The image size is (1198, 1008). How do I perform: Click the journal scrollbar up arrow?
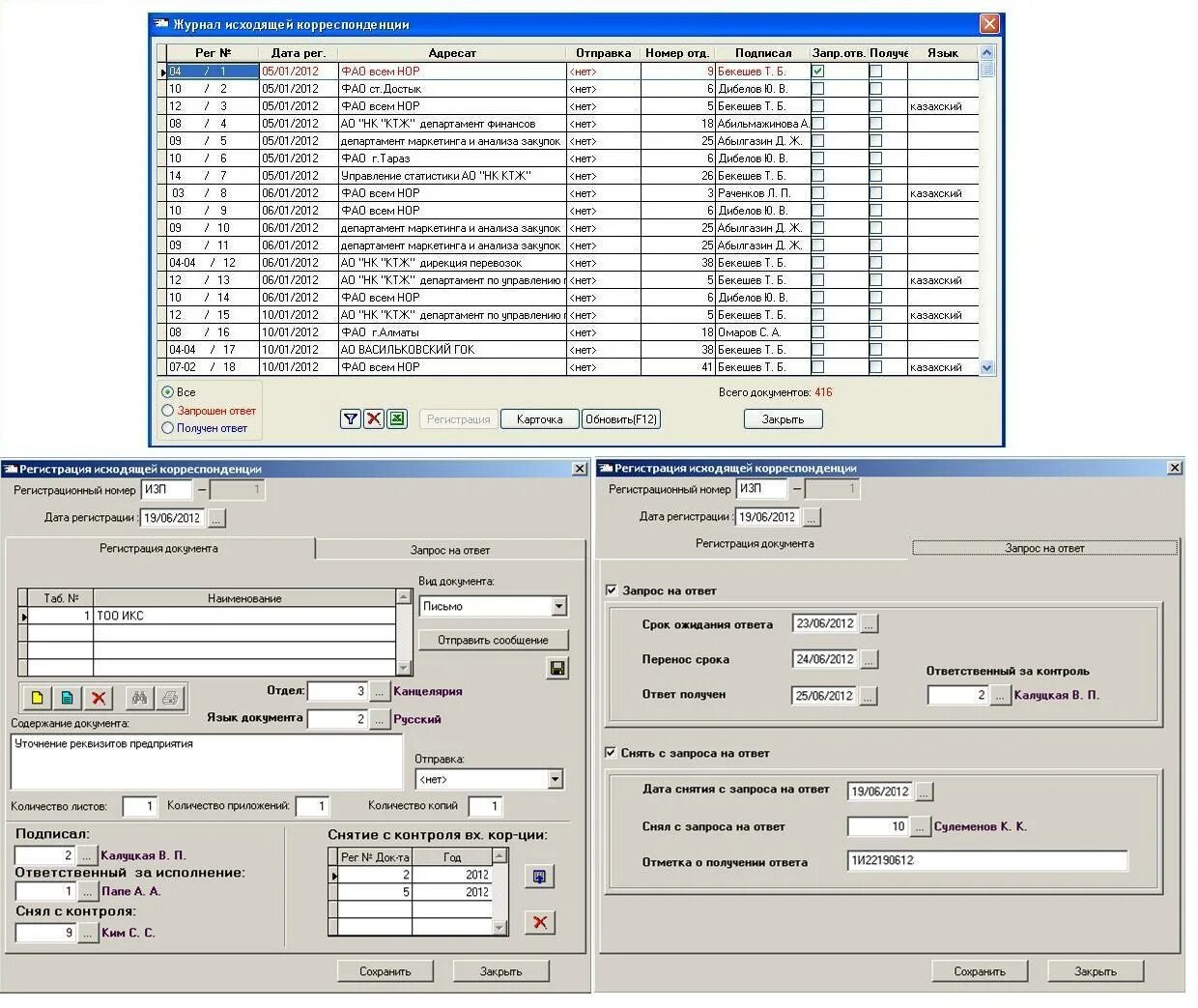point(986,53)
